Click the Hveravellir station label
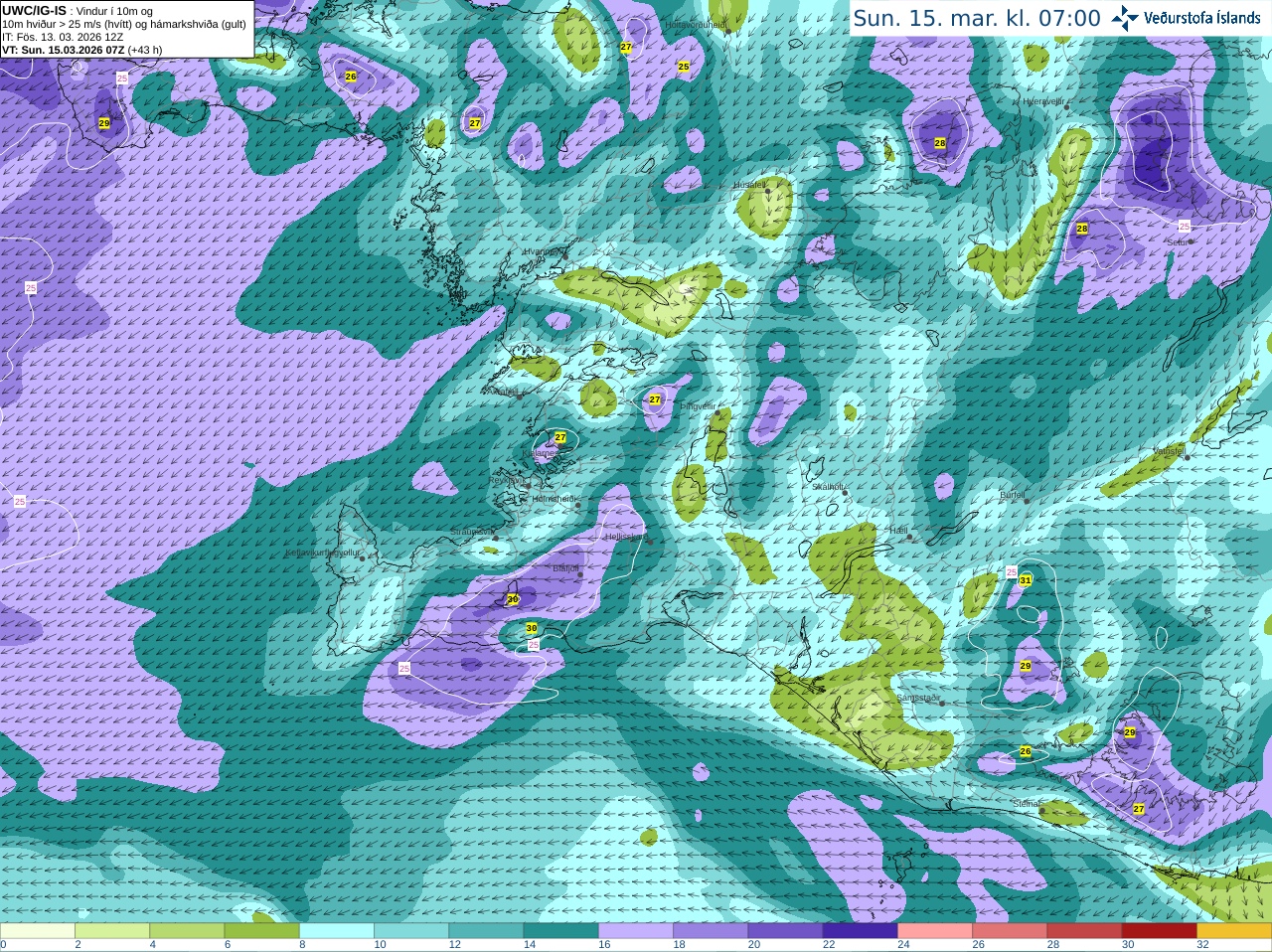1272x952 pixels. [1043, 101]
